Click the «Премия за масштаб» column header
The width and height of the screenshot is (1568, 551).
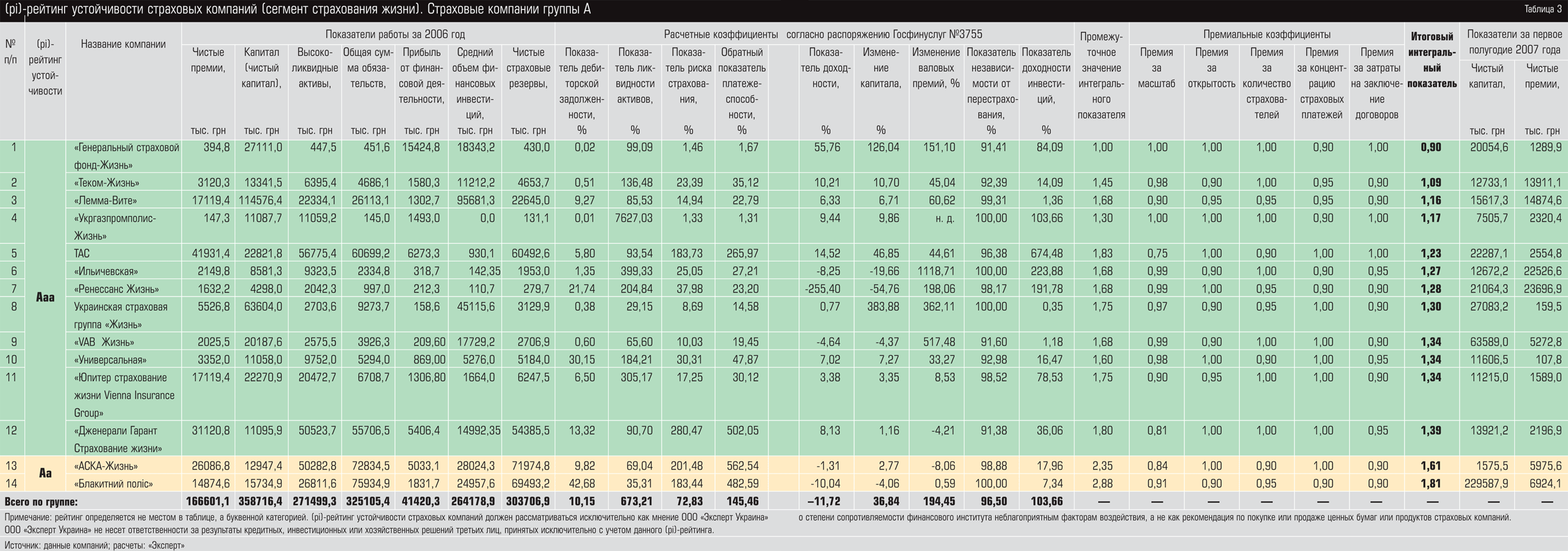[x=1156, y=68]
